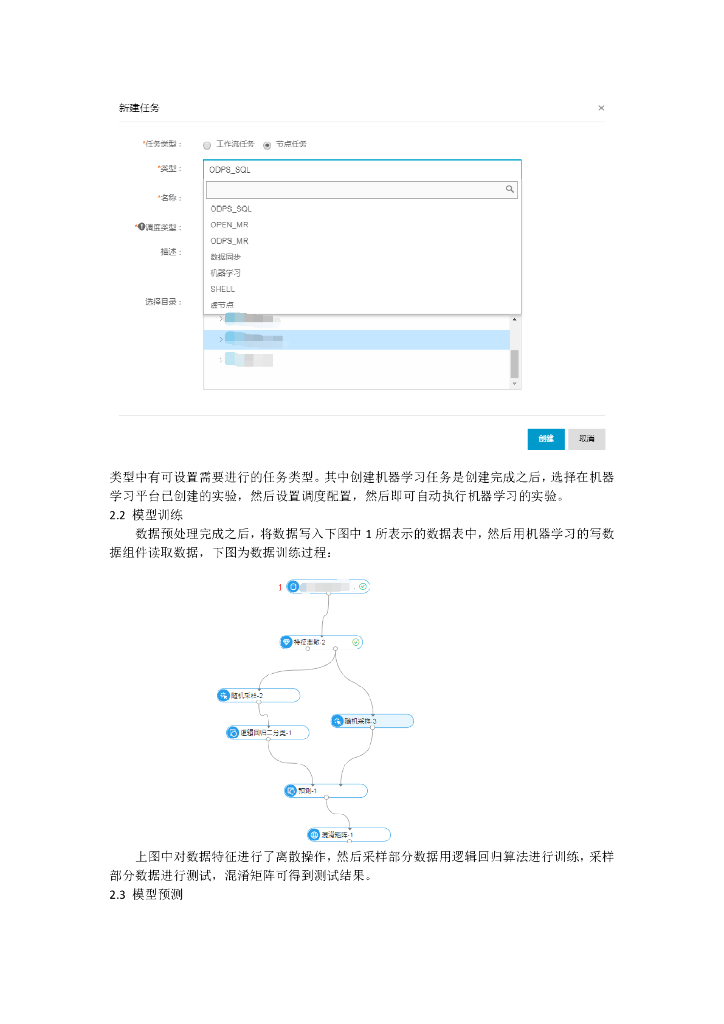Screen dimensions: 724x1024
Task: Select the 随机采样-3 node body
Action: coord(372,721)
